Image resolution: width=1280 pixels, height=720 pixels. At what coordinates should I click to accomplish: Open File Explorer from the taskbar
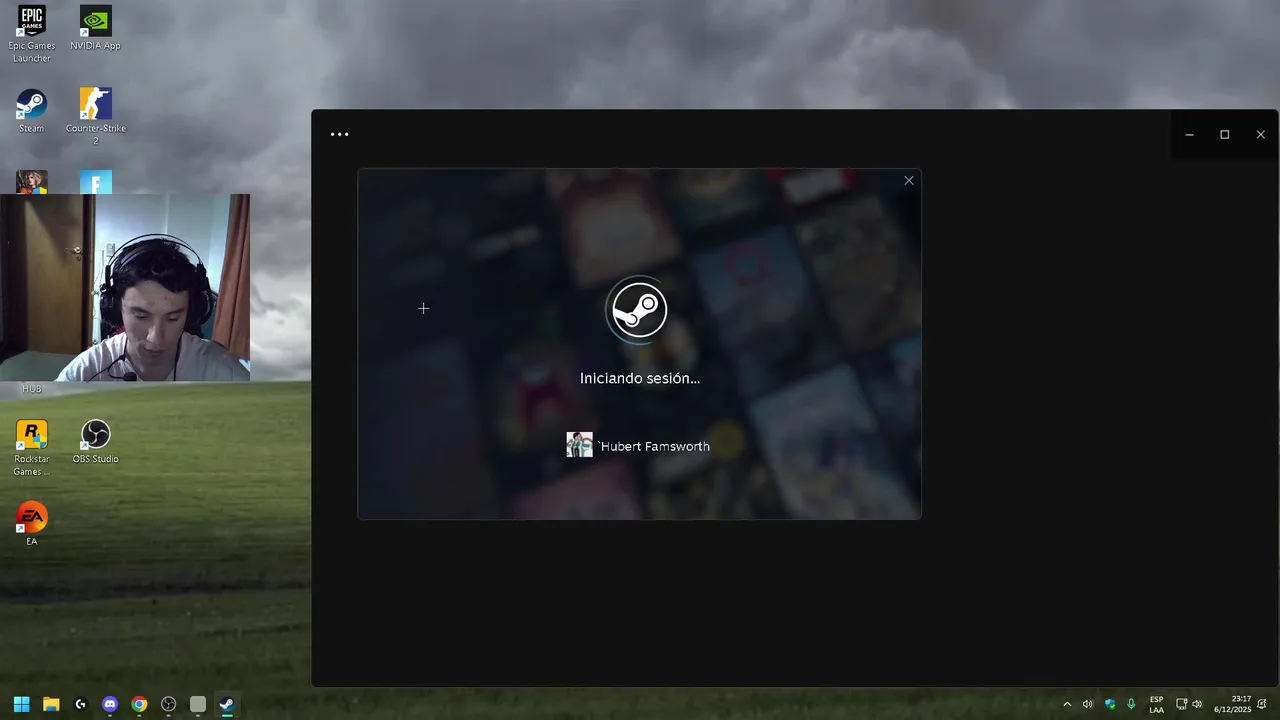51,704
